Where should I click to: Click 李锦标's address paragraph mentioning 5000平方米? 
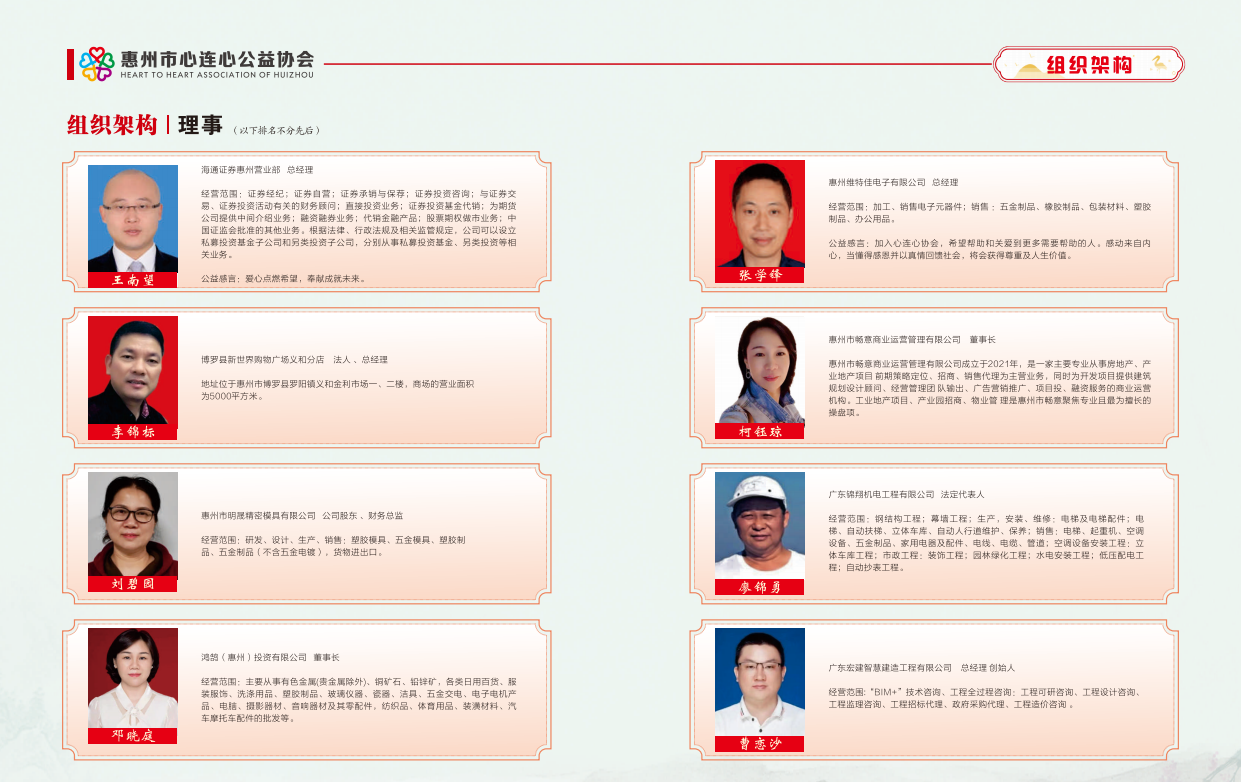coord(337,390)
